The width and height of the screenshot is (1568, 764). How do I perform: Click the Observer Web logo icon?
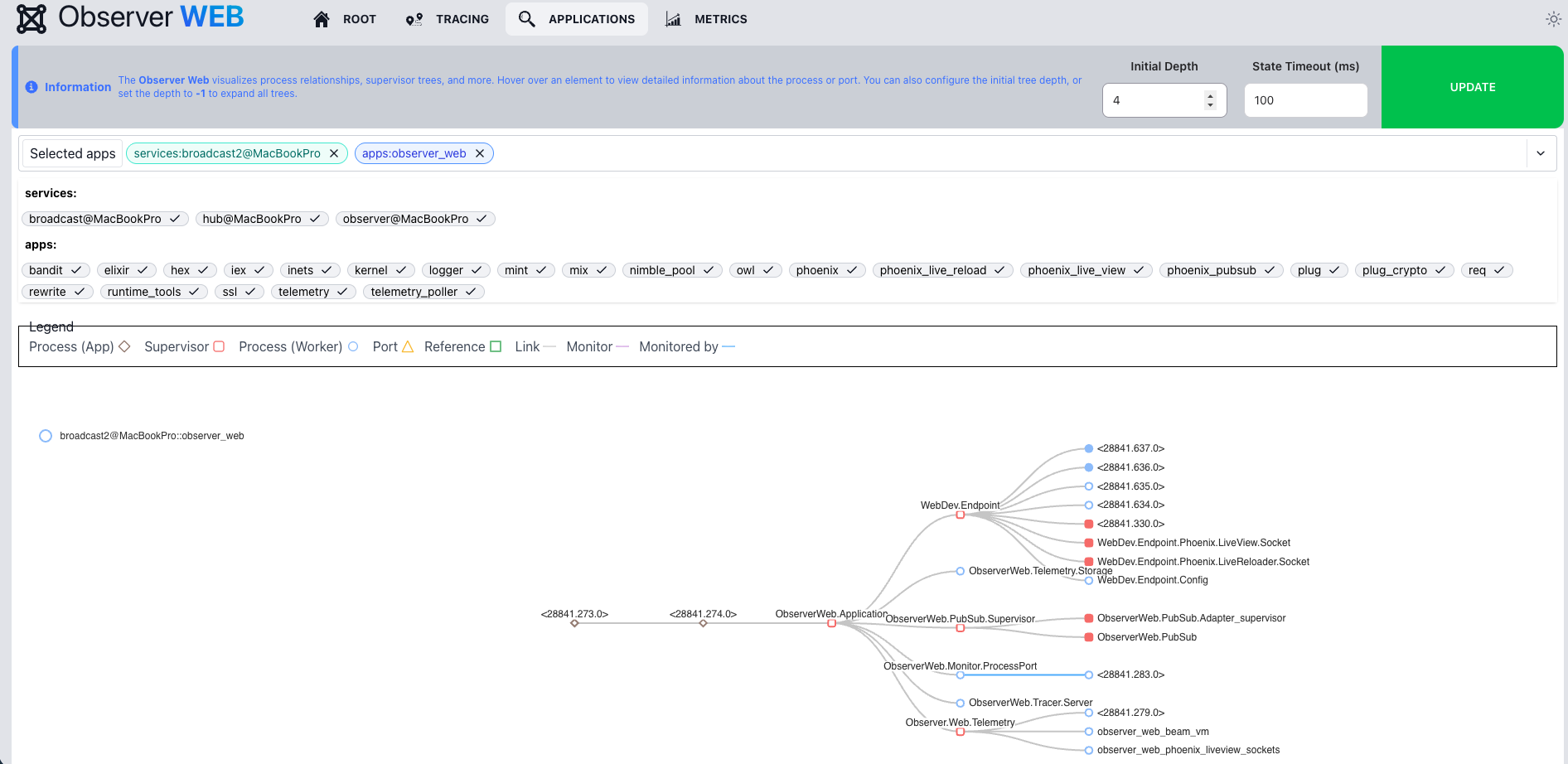tap(31, 18)
